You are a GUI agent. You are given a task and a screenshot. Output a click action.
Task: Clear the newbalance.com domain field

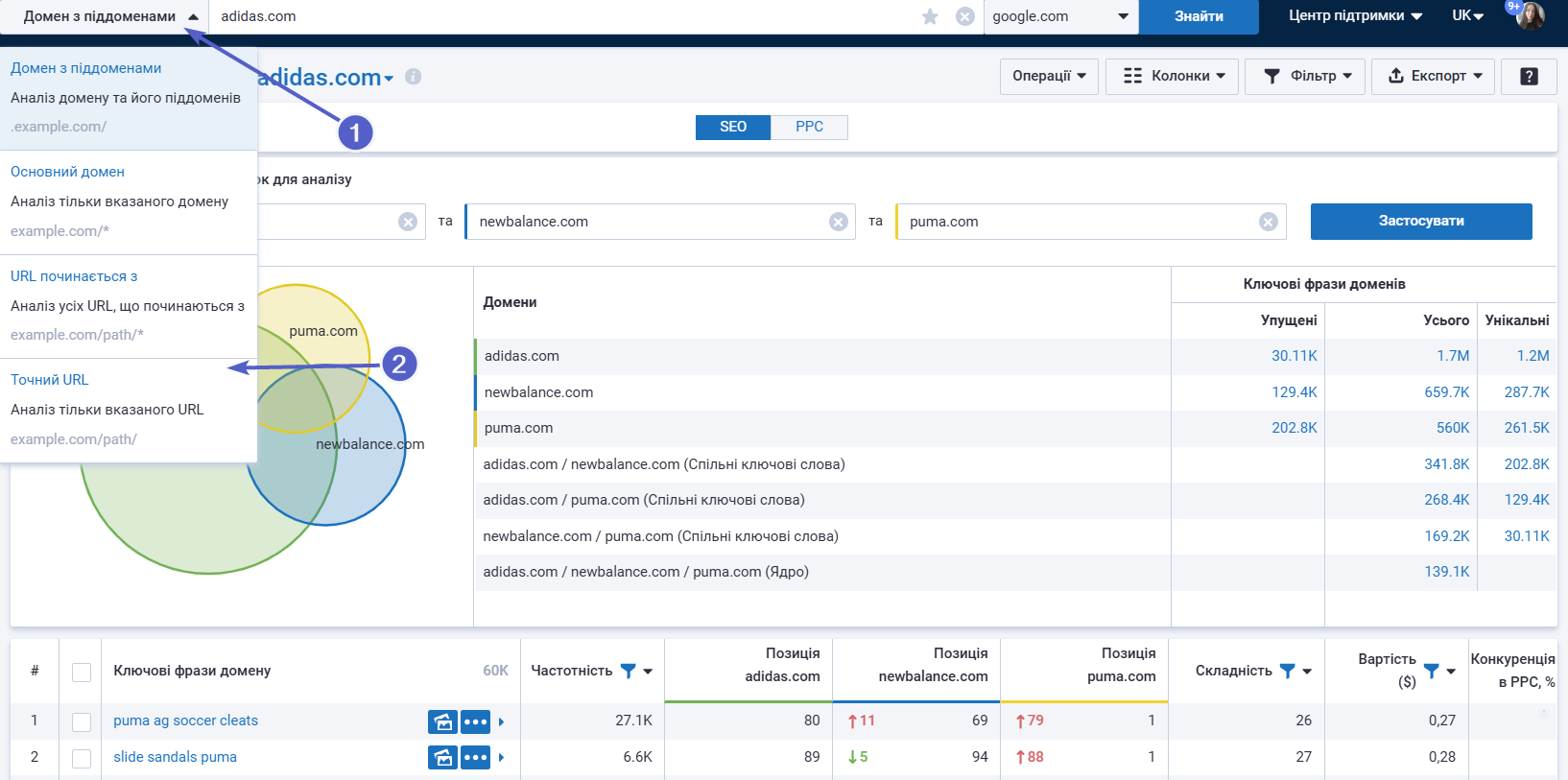tap(839, 222)
